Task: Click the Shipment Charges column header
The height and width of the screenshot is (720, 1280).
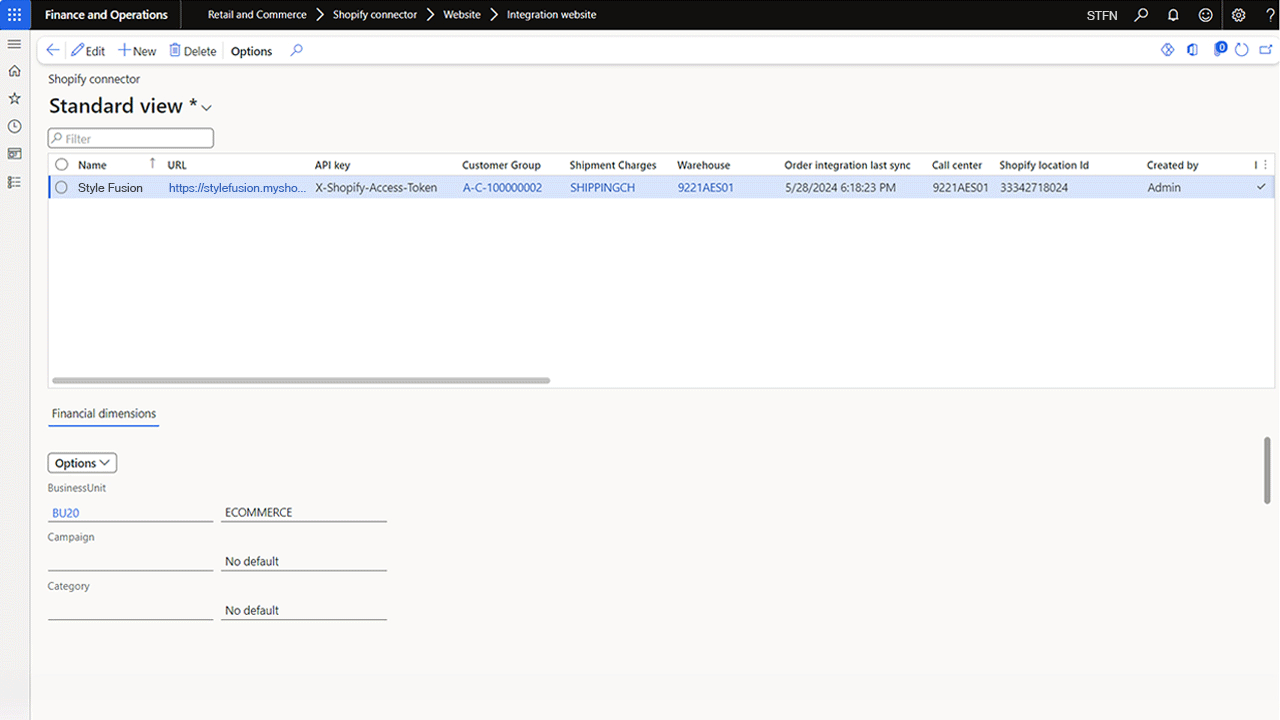Action: click(x=613, y=165)
